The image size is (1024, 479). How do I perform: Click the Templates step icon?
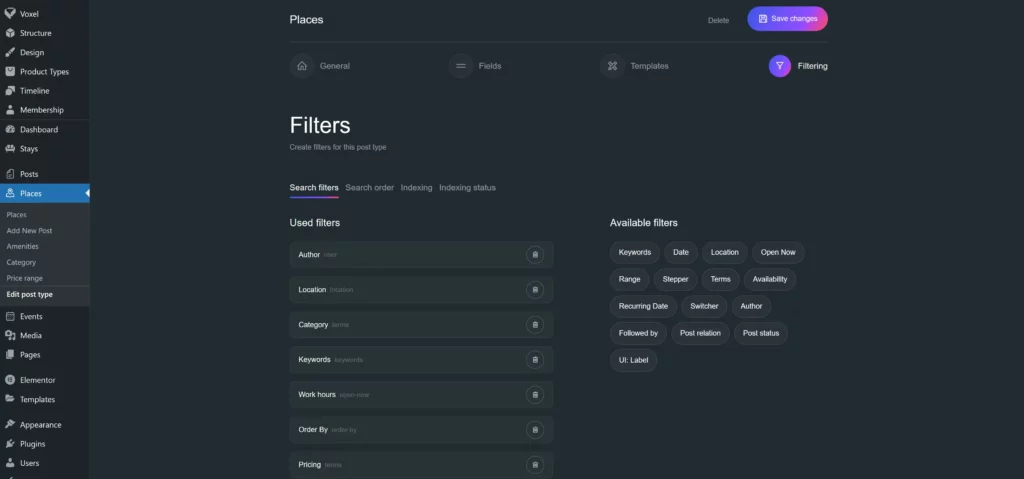click(x=612, y=66)
